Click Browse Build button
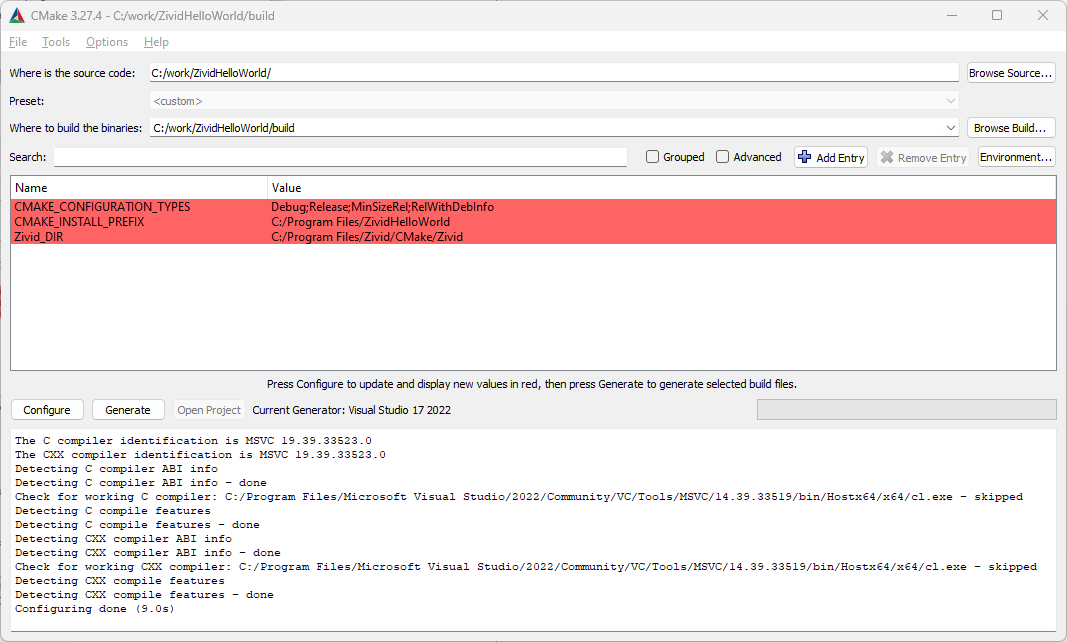1067x642 pixels. click(1010, 128)
